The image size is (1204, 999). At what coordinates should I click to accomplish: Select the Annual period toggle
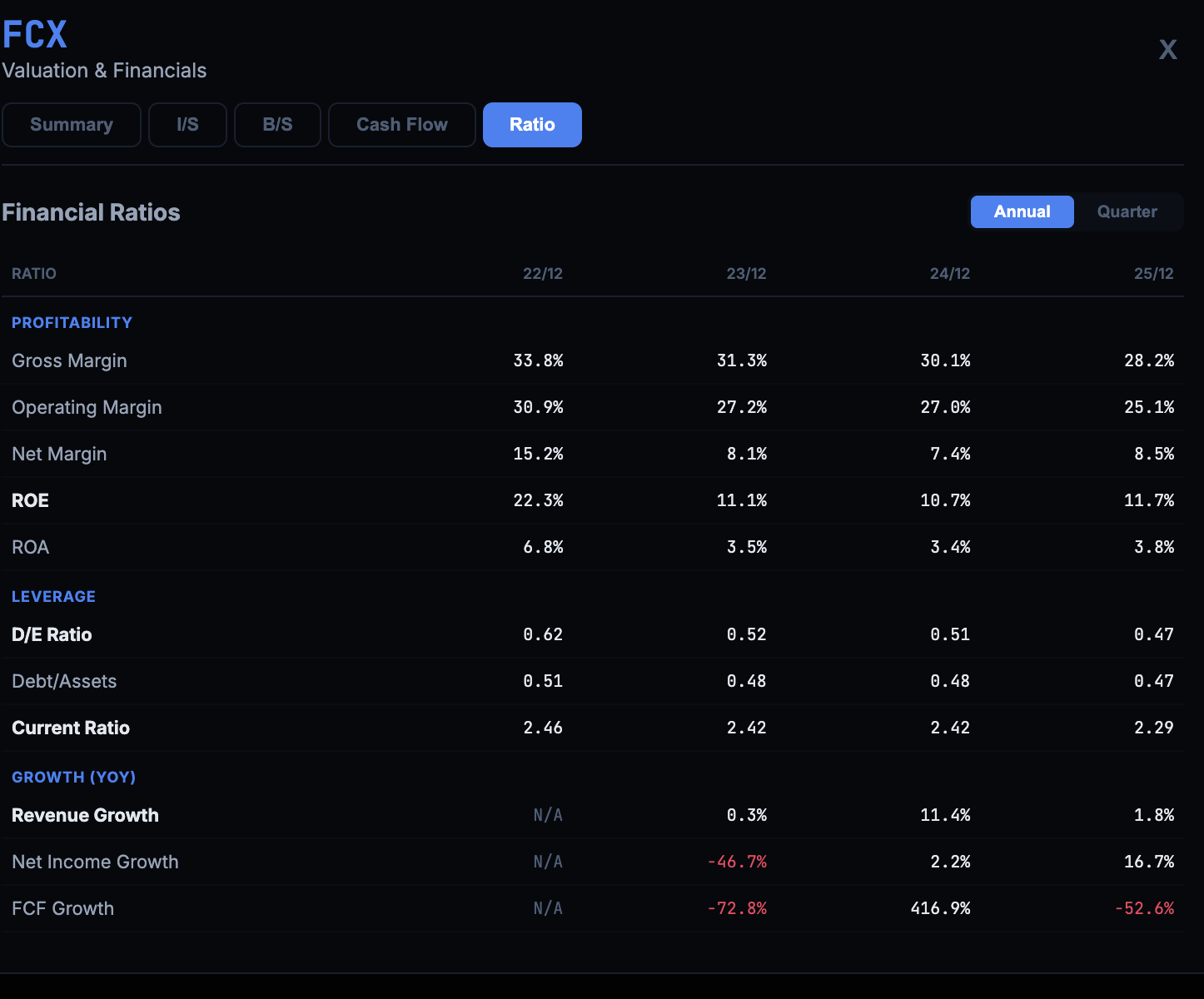1022,211
